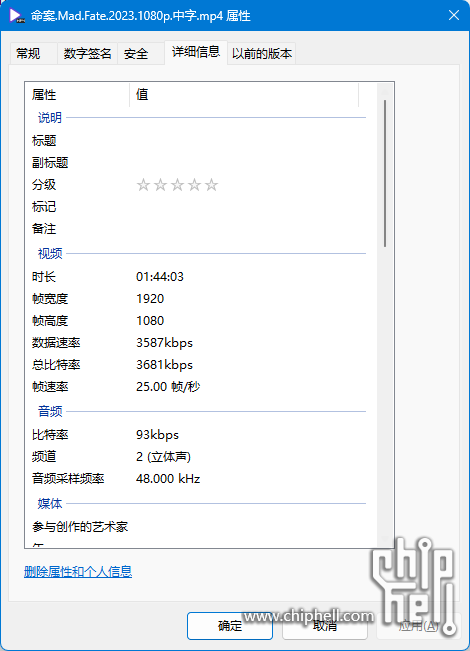470x651 pixels.
Task: Click the 视频 section header
Action: (x=50, y=253)
